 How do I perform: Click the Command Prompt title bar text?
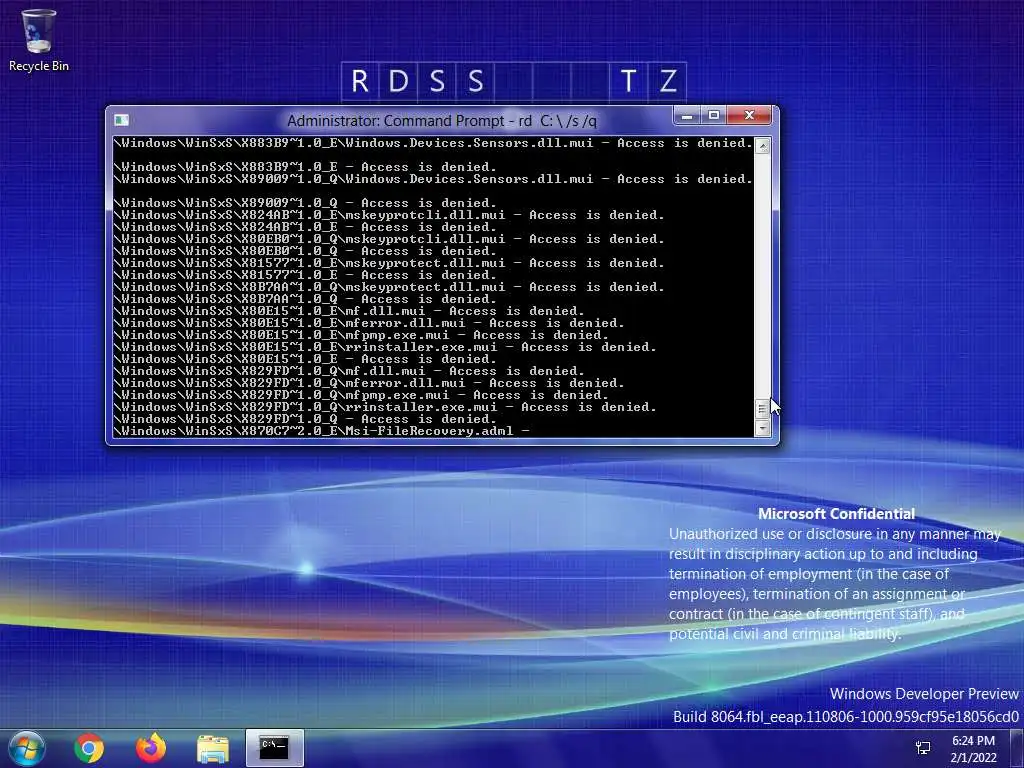(x=441, y=121)
